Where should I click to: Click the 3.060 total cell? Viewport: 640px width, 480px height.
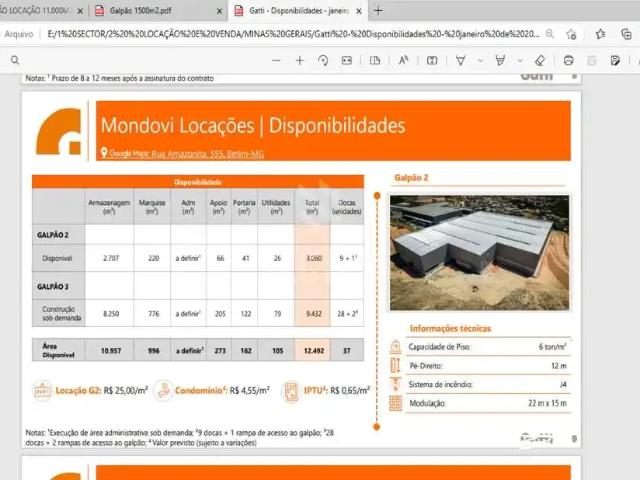pos(314,258)
